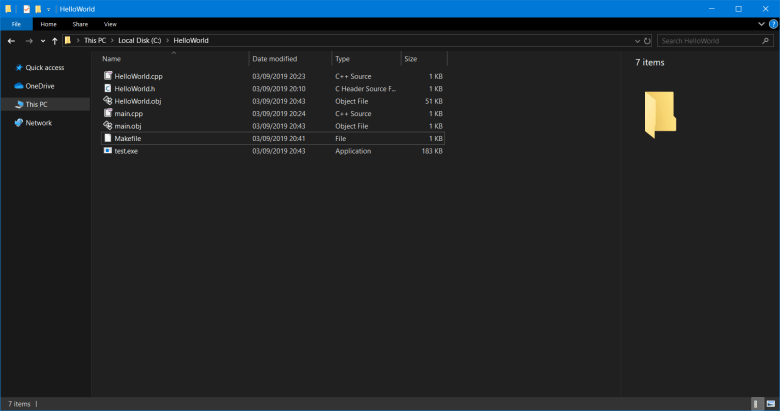The width and height of the screenshot is (780, 411).
Task: Click 03/09/2019 20:23 date of HelloWorld.cpp
Action: (x=279, y=76)
